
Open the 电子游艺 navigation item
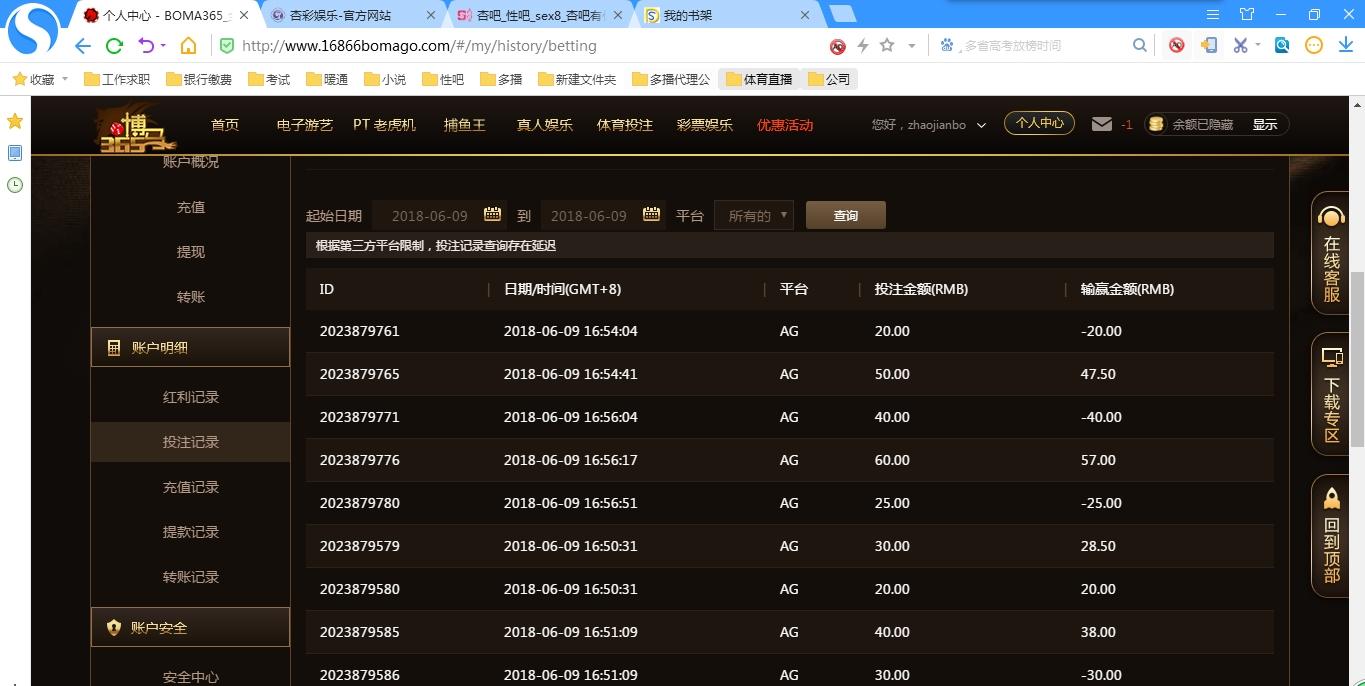tap(304, 125)
